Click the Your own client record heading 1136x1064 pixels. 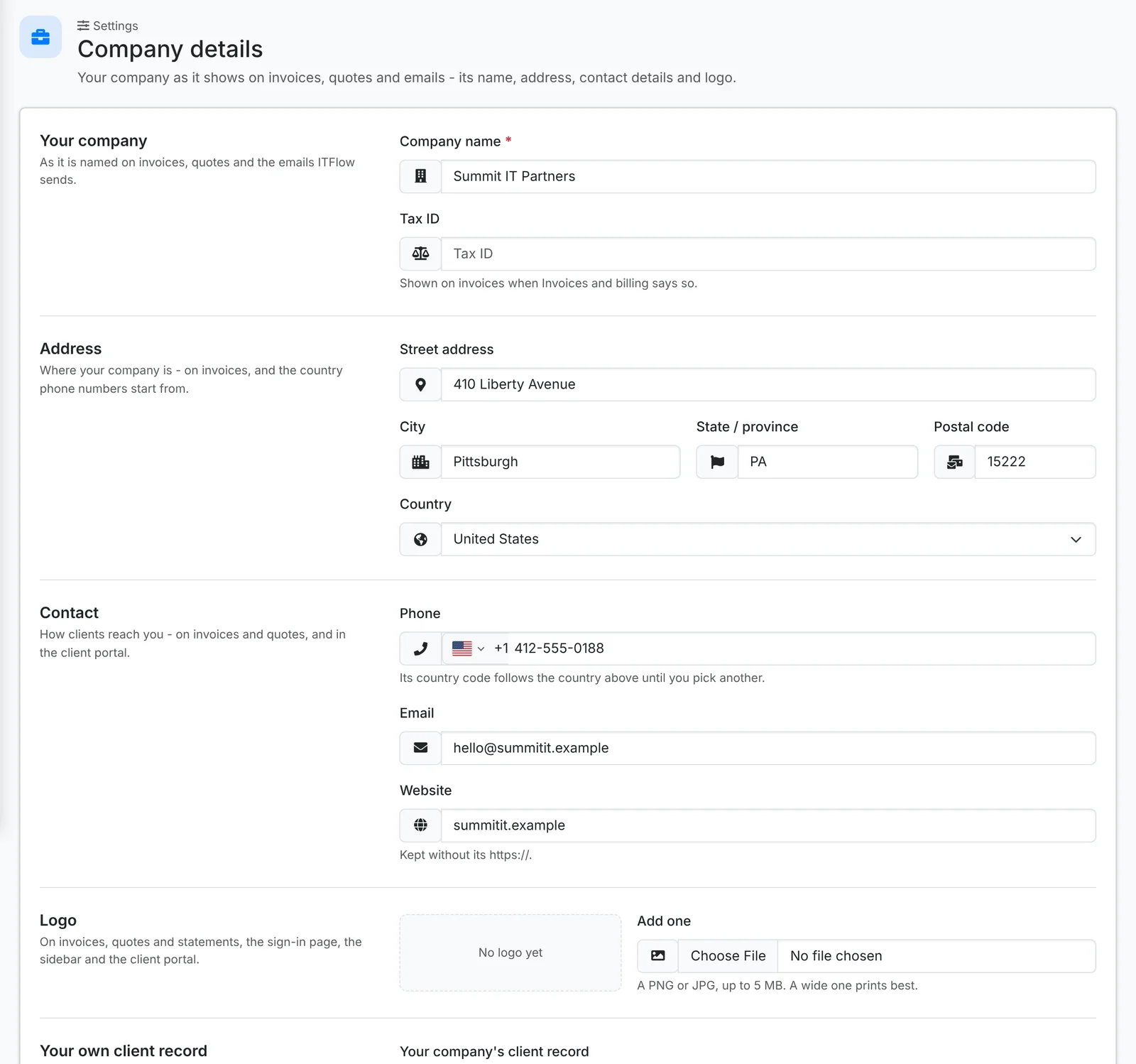[x=124, y=1051]
